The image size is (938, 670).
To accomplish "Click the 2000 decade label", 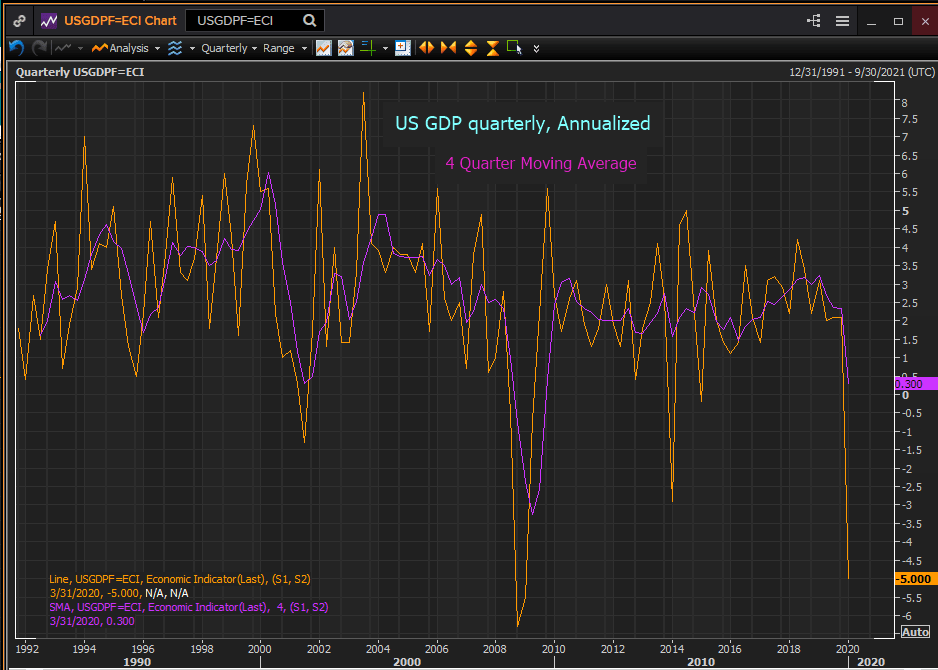I will (407, 662).
